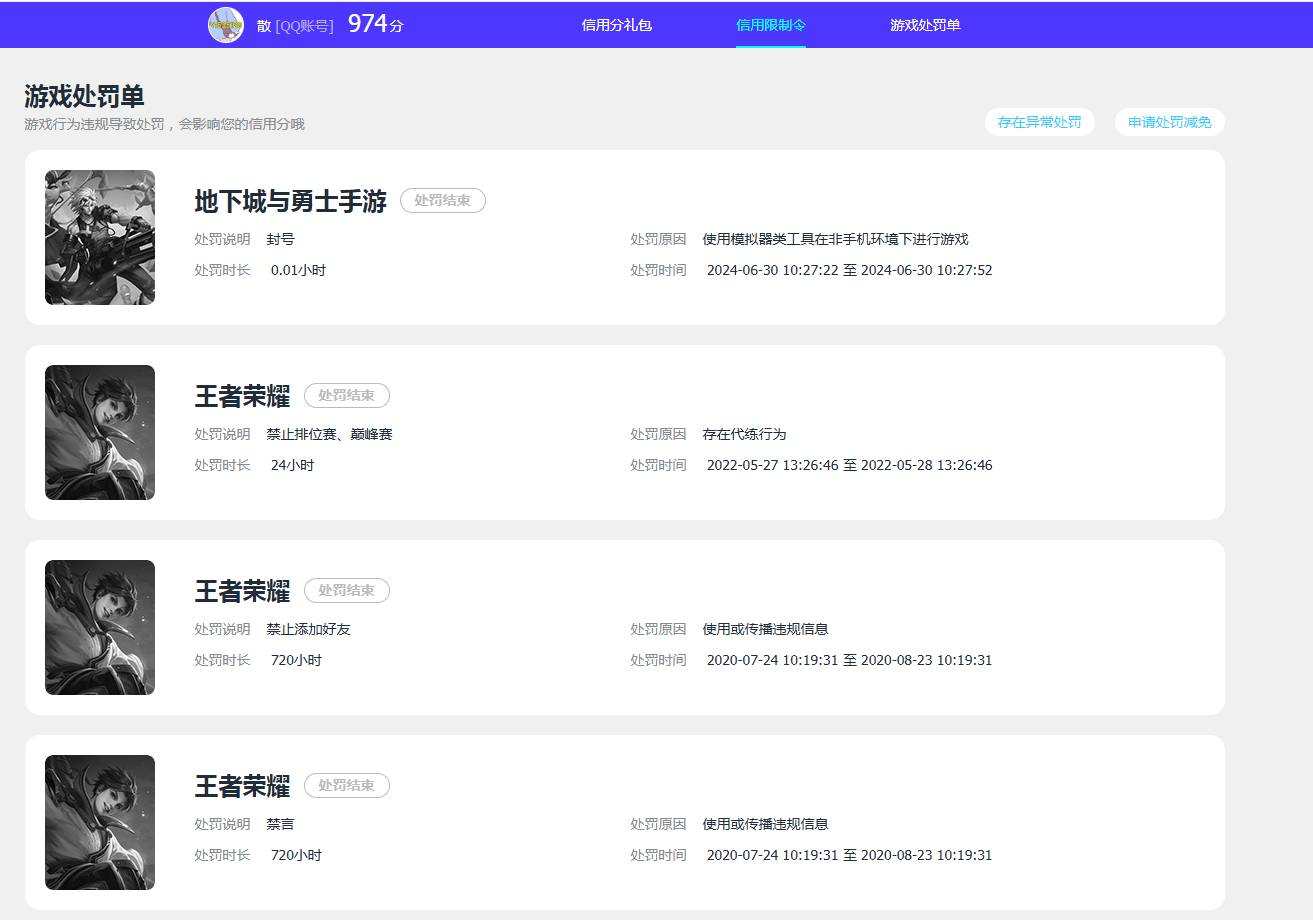1313x920 pixels.
Task: Click 处罚结束 badge beside 地下城与勇士手游
Action: pos(443,200)
